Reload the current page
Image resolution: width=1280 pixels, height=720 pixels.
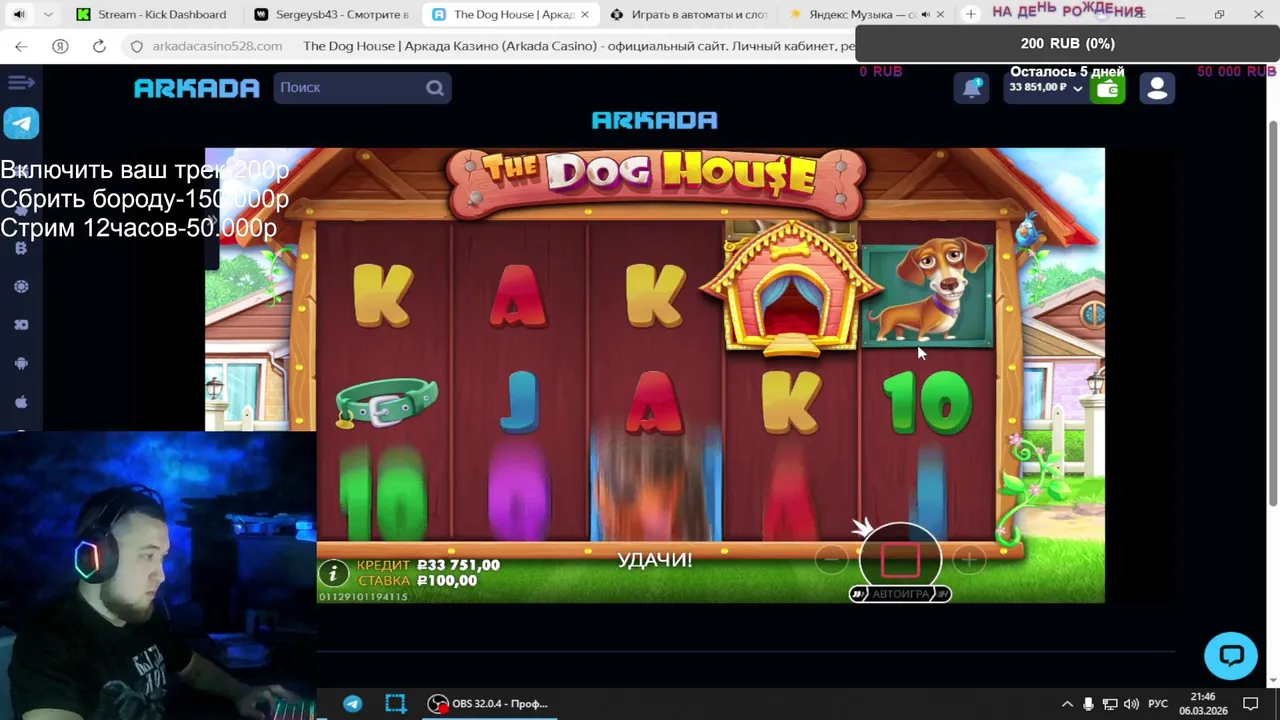[99, 46]
